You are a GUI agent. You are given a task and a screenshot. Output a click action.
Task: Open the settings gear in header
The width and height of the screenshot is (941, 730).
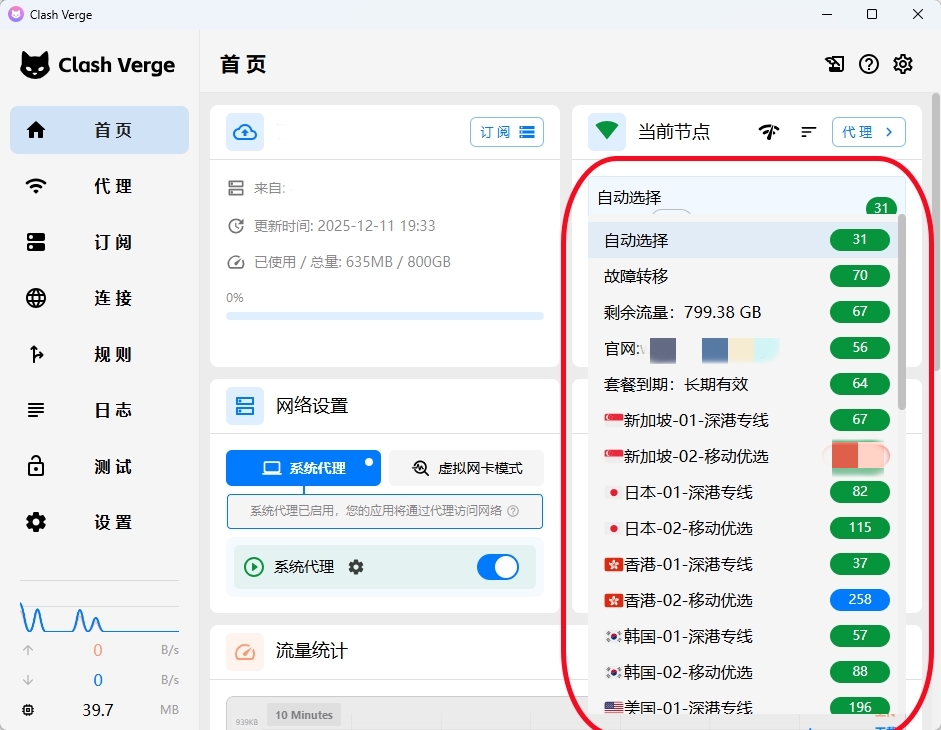pyautogui.click(x=903, y=64)
